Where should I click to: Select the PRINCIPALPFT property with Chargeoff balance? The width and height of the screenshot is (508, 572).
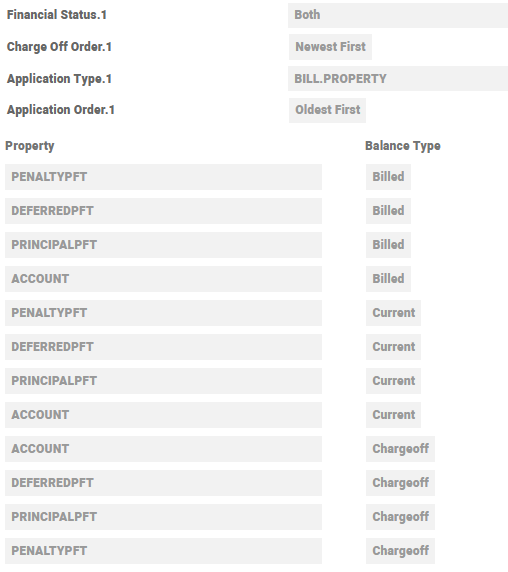click(x=163, y=517)
